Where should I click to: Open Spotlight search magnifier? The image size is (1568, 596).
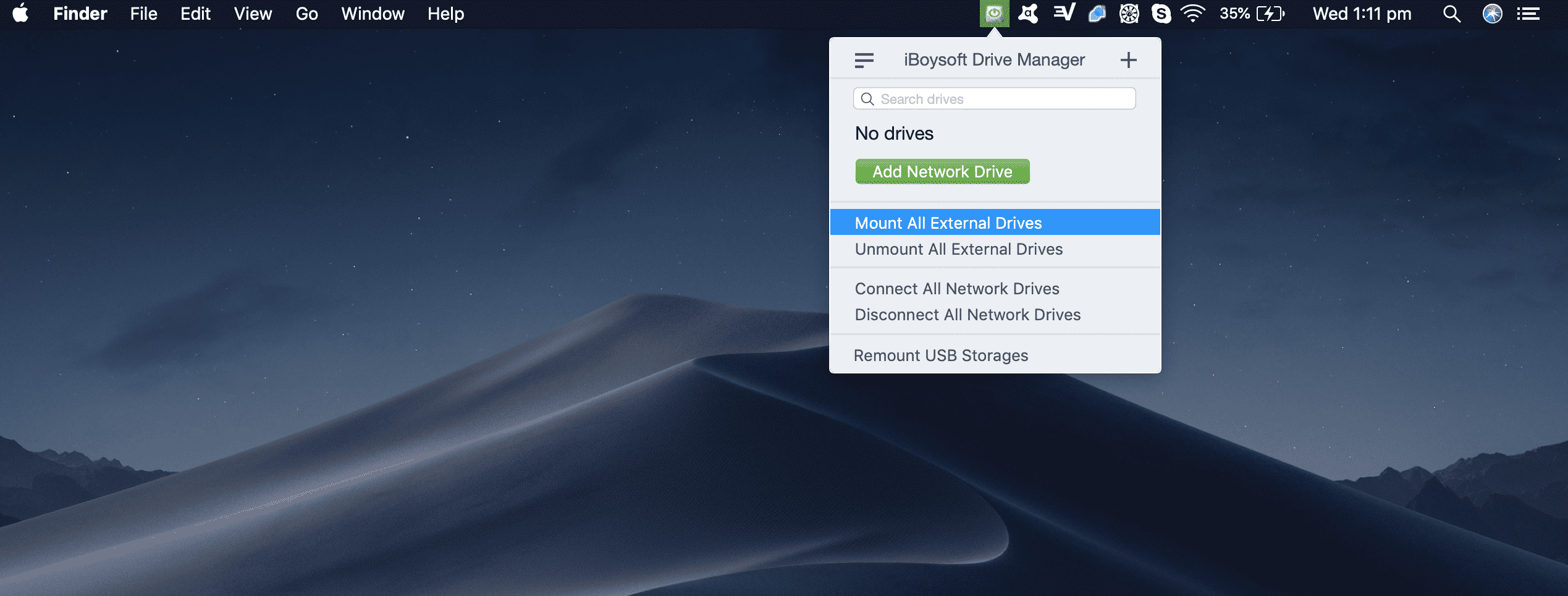1451,14
